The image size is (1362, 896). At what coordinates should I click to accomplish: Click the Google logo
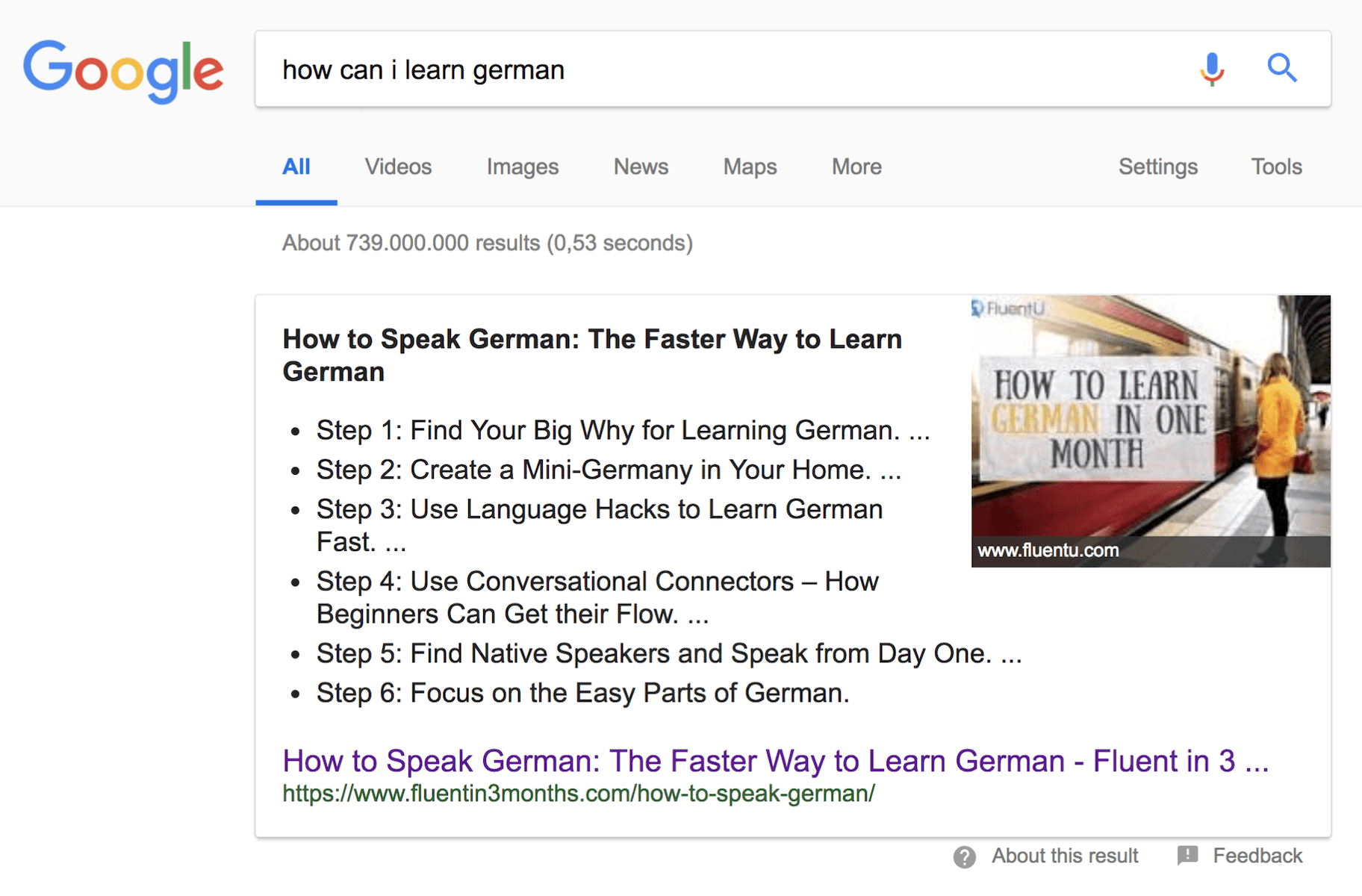[x=123, y=70]
